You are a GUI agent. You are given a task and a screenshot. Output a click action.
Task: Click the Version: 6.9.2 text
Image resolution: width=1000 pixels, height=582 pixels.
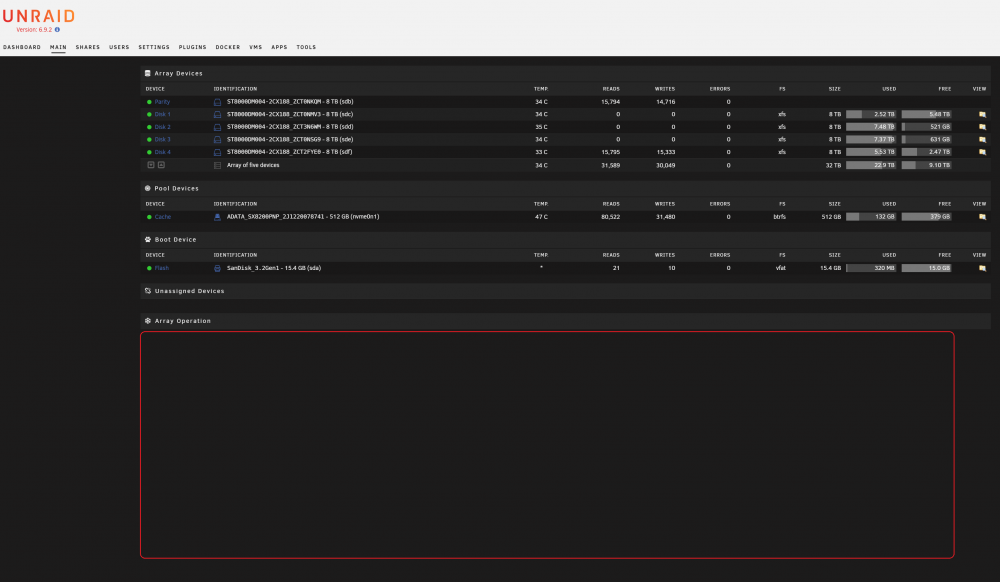pyautogui.click(x=34, y=29)
